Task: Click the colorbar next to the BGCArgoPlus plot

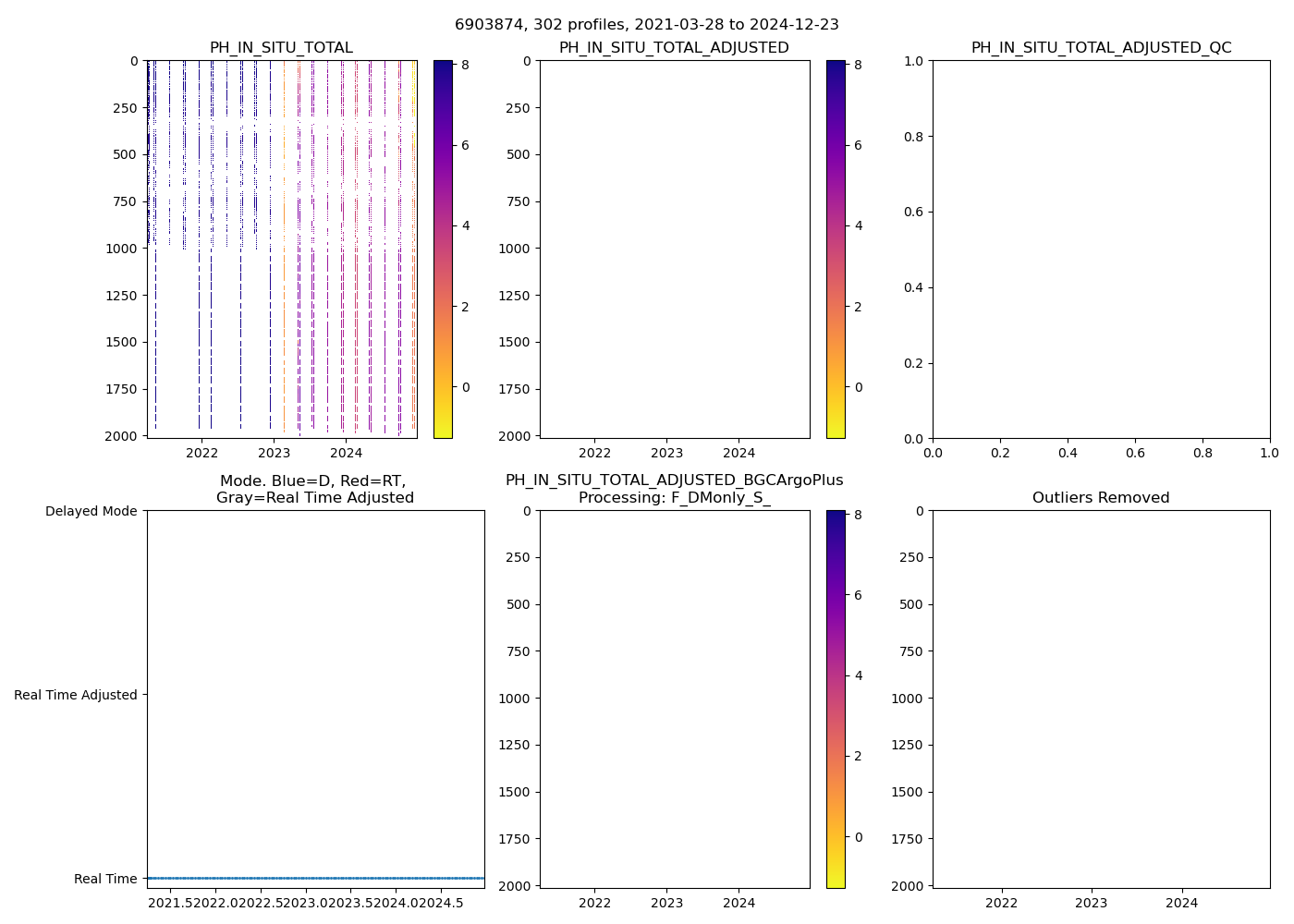Action: 836,699
